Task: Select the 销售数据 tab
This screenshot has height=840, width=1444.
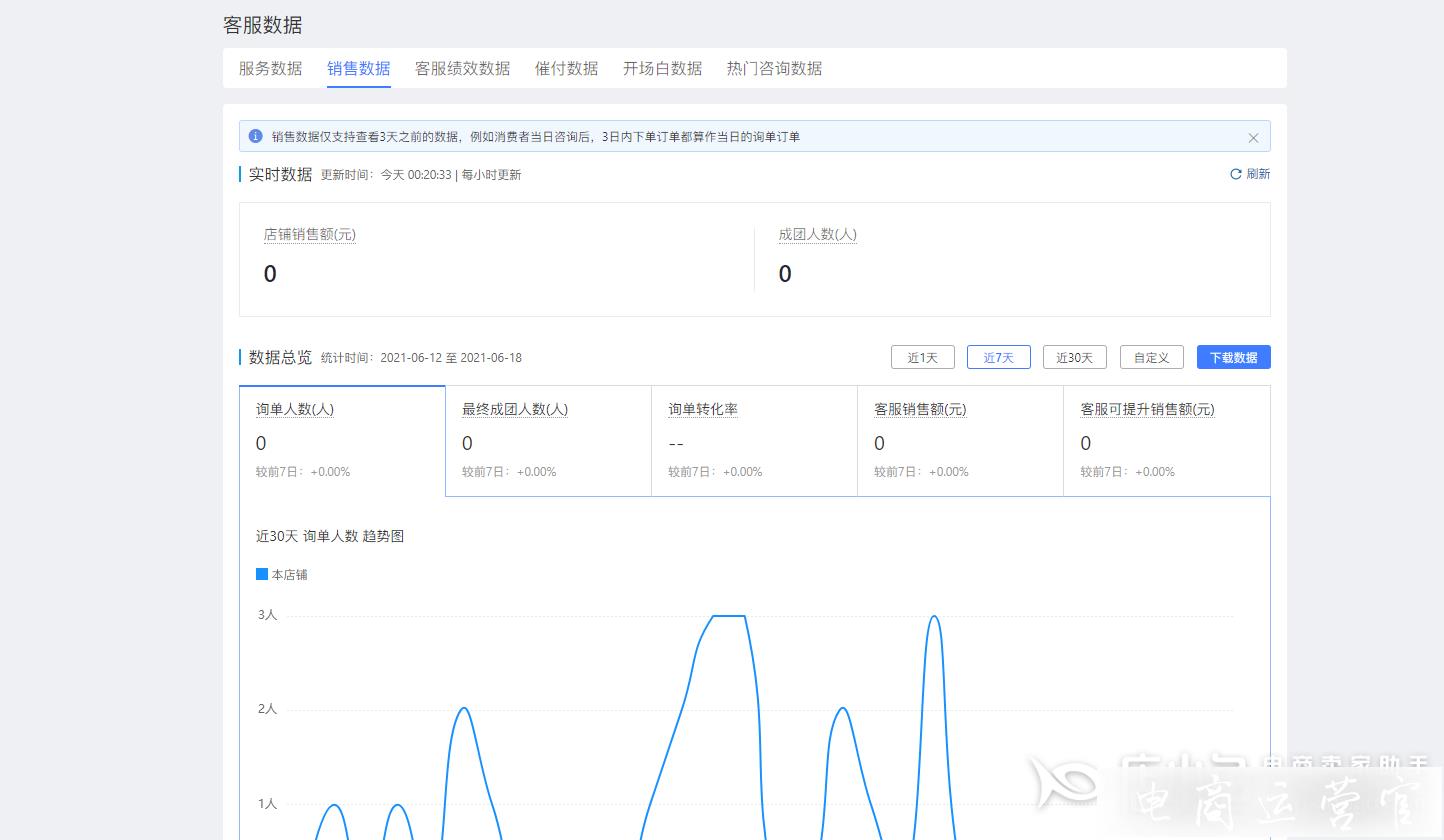Action: [x=358, y=68]
